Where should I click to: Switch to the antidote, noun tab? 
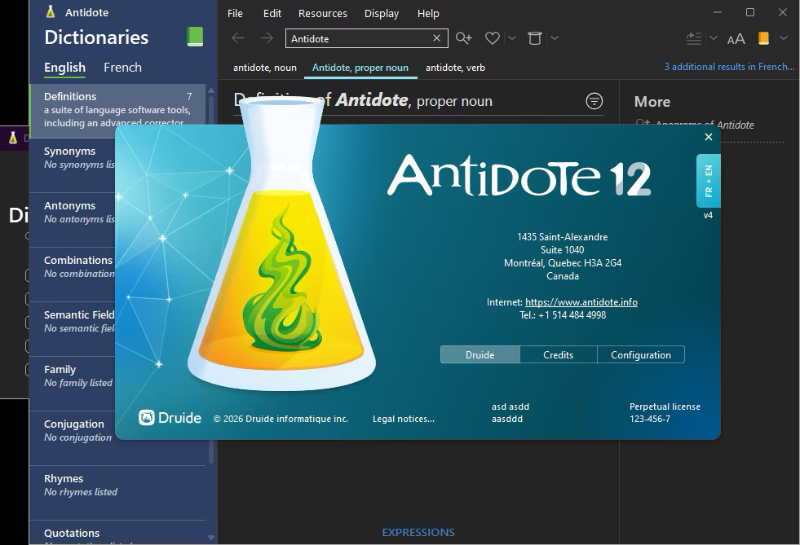click(265, 67)
